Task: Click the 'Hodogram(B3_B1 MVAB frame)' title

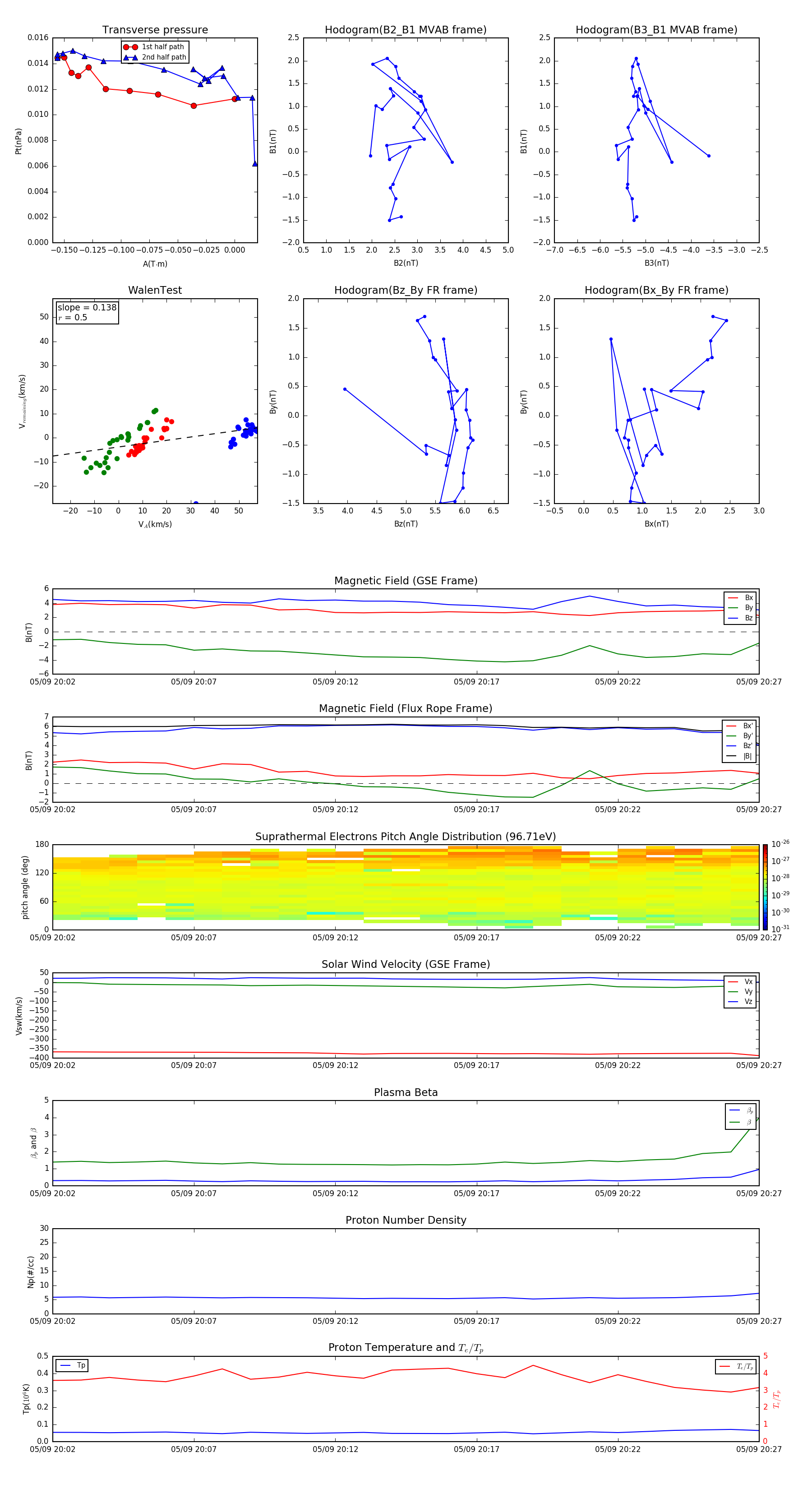Action: 656,30
